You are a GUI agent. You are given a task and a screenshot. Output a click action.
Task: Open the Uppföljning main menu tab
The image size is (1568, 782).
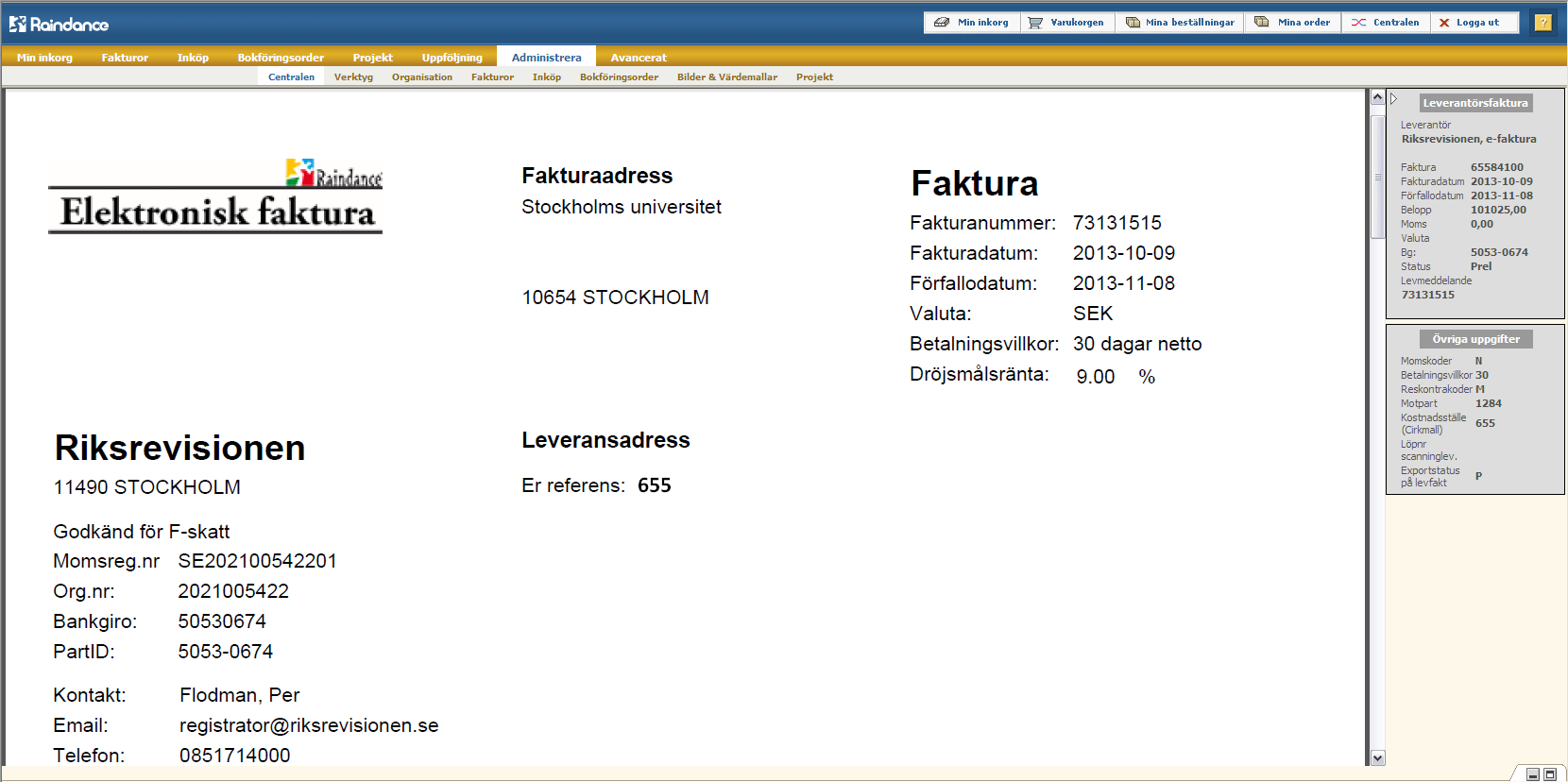tap(452, 58)
